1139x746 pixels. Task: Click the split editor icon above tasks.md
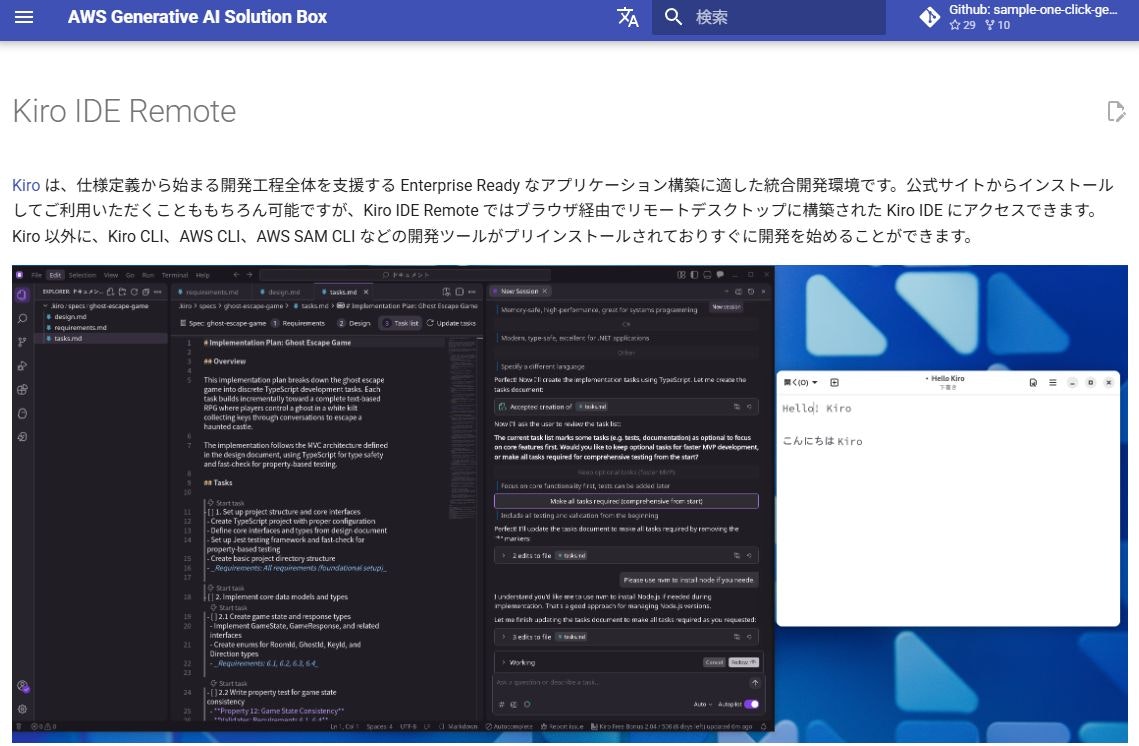point(459,292)
